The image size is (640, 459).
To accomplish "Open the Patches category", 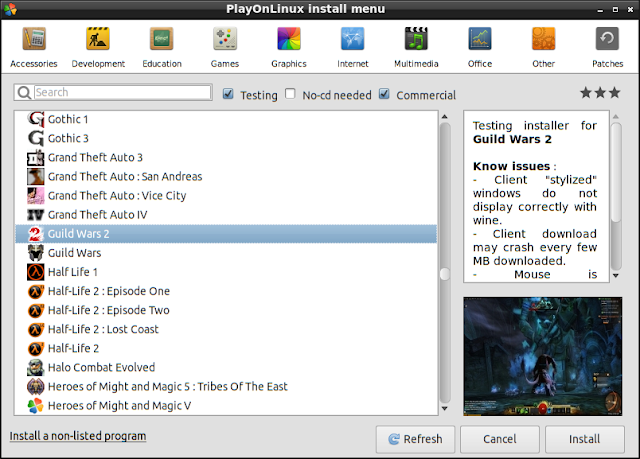I will (x=607, y=47).
